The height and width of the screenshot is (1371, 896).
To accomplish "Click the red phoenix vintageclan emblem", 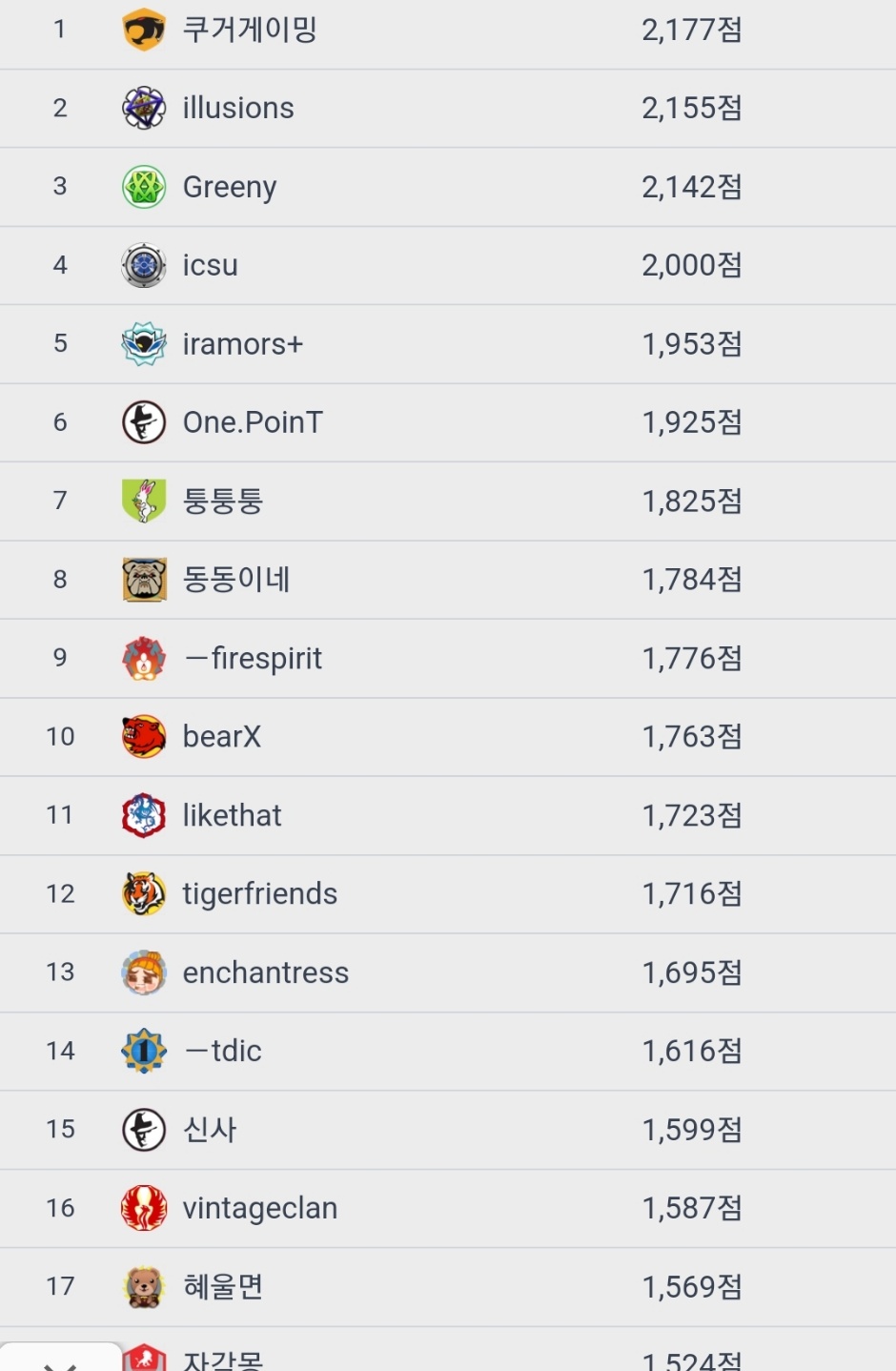I will [144, 1208].
